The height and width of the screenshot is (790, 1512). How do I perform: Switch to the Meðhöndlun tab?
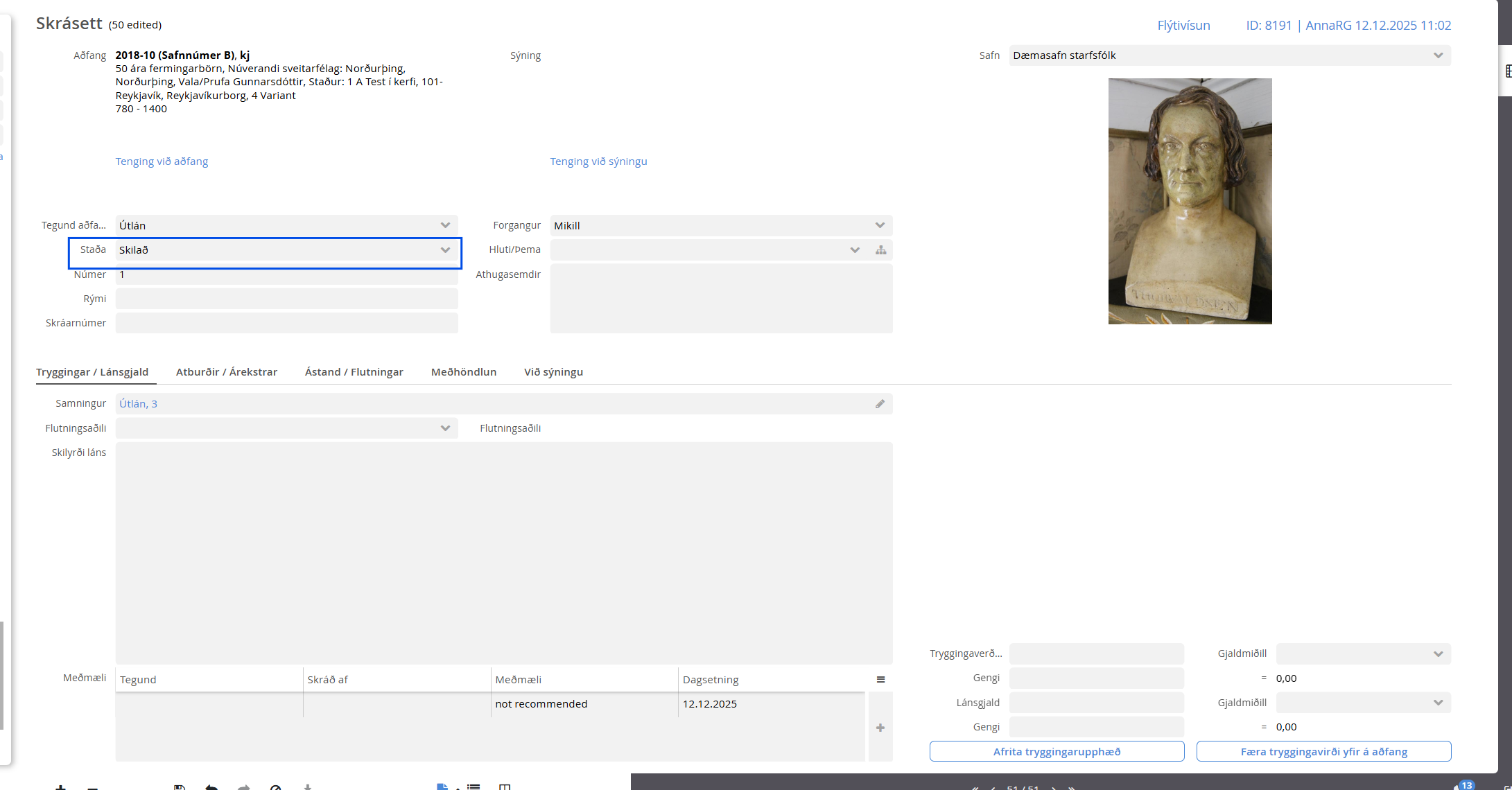(463, 372)
